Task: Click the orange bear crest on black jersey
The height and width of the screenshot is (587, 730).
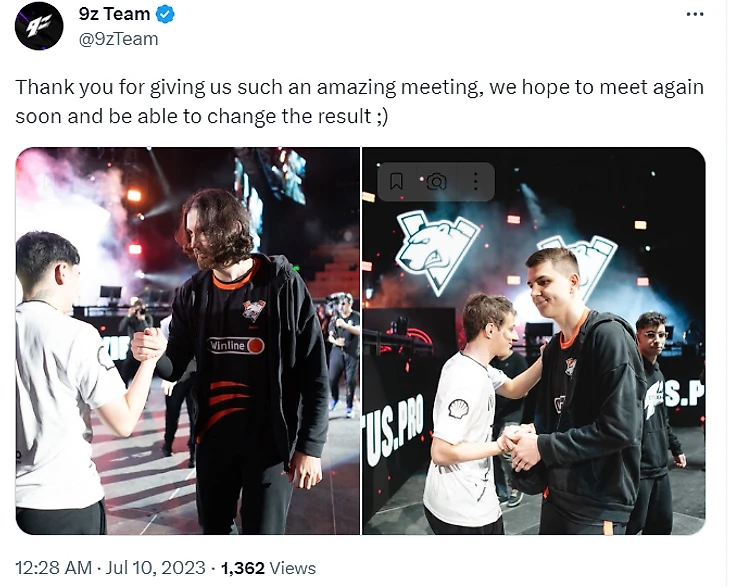Action: coord(254,309)
